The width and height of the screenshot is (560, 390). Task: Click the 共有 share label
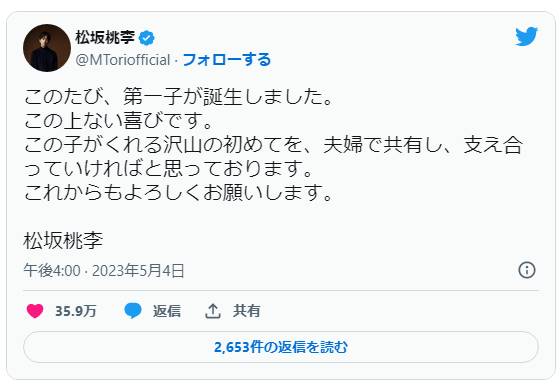click(x=246, y=311)
